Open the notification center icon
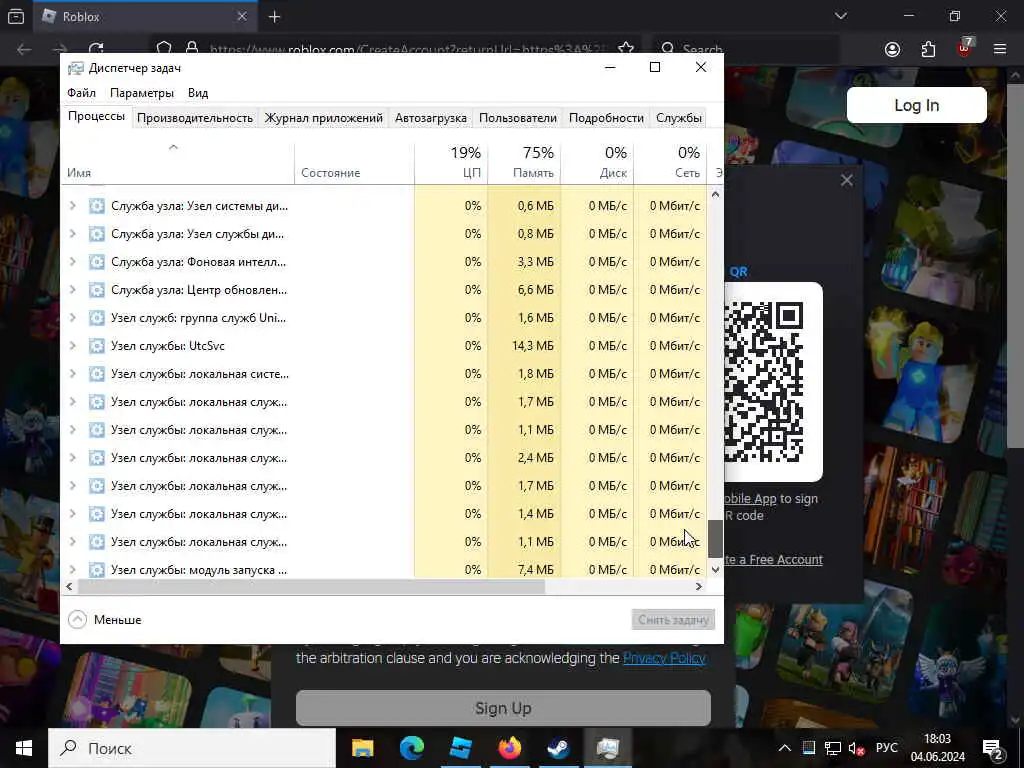This screenshot has width=1024, height=768. [993, 749]
